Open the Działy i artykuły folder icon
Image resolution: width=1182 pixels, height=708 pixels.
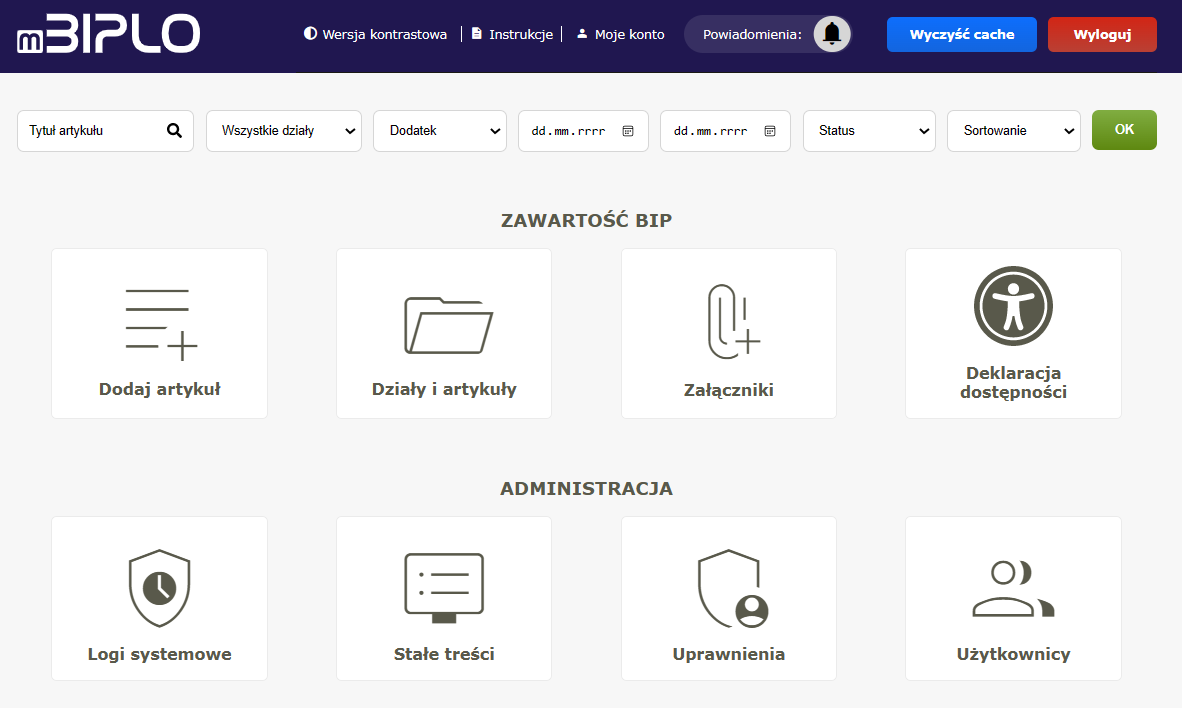[445, 325]
